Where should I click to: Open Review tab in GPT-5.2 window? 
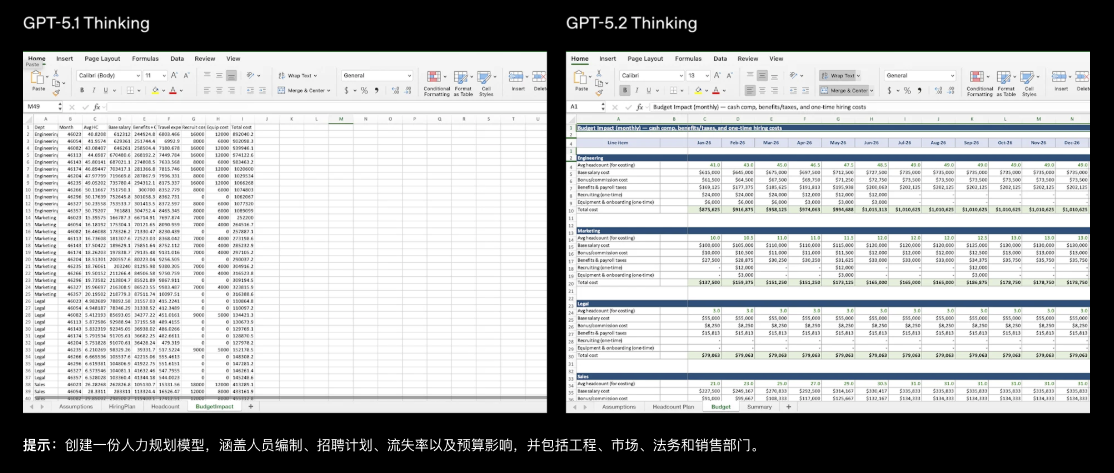click(747, 58)
